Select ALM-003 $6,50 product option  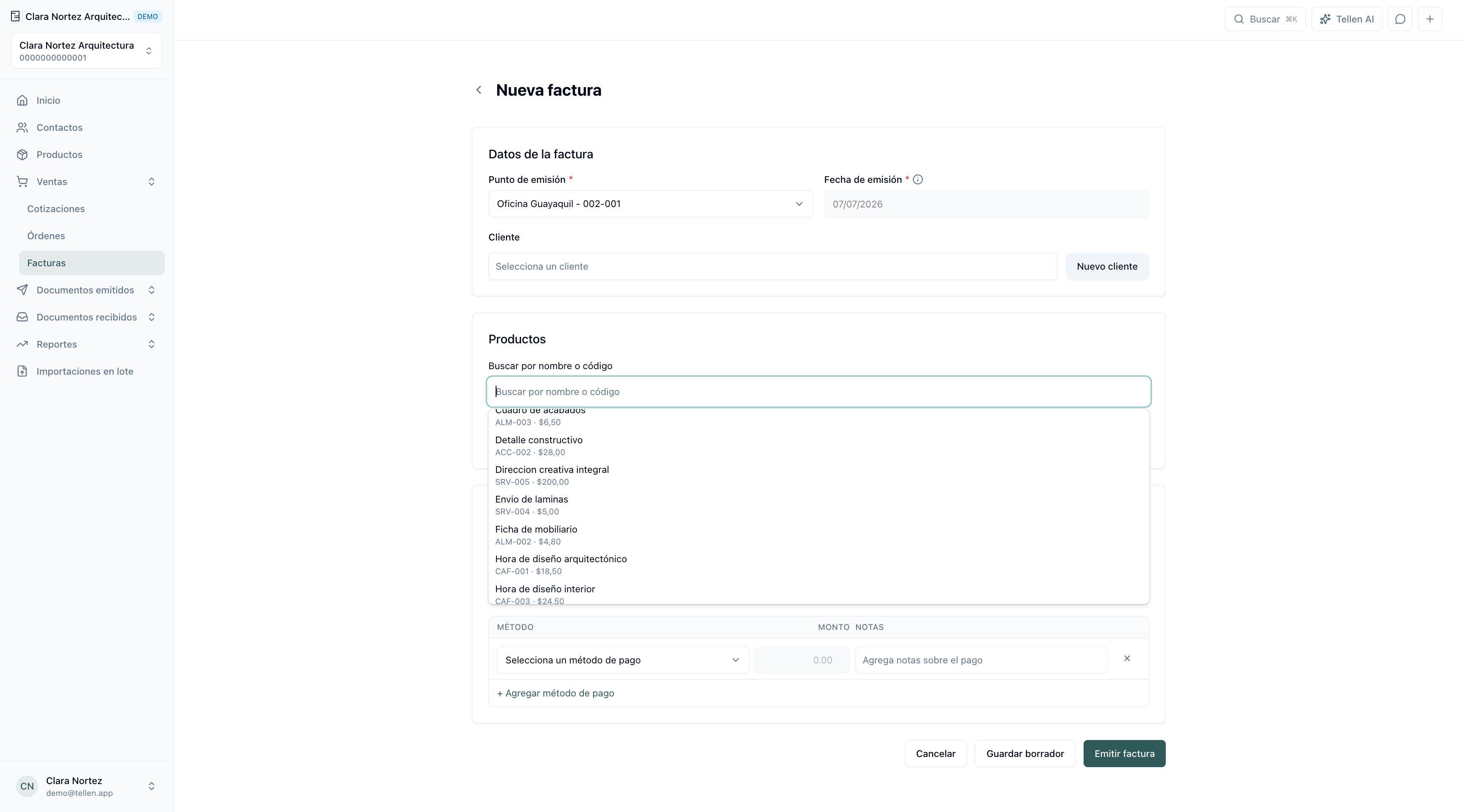click(x=818, y=419)
